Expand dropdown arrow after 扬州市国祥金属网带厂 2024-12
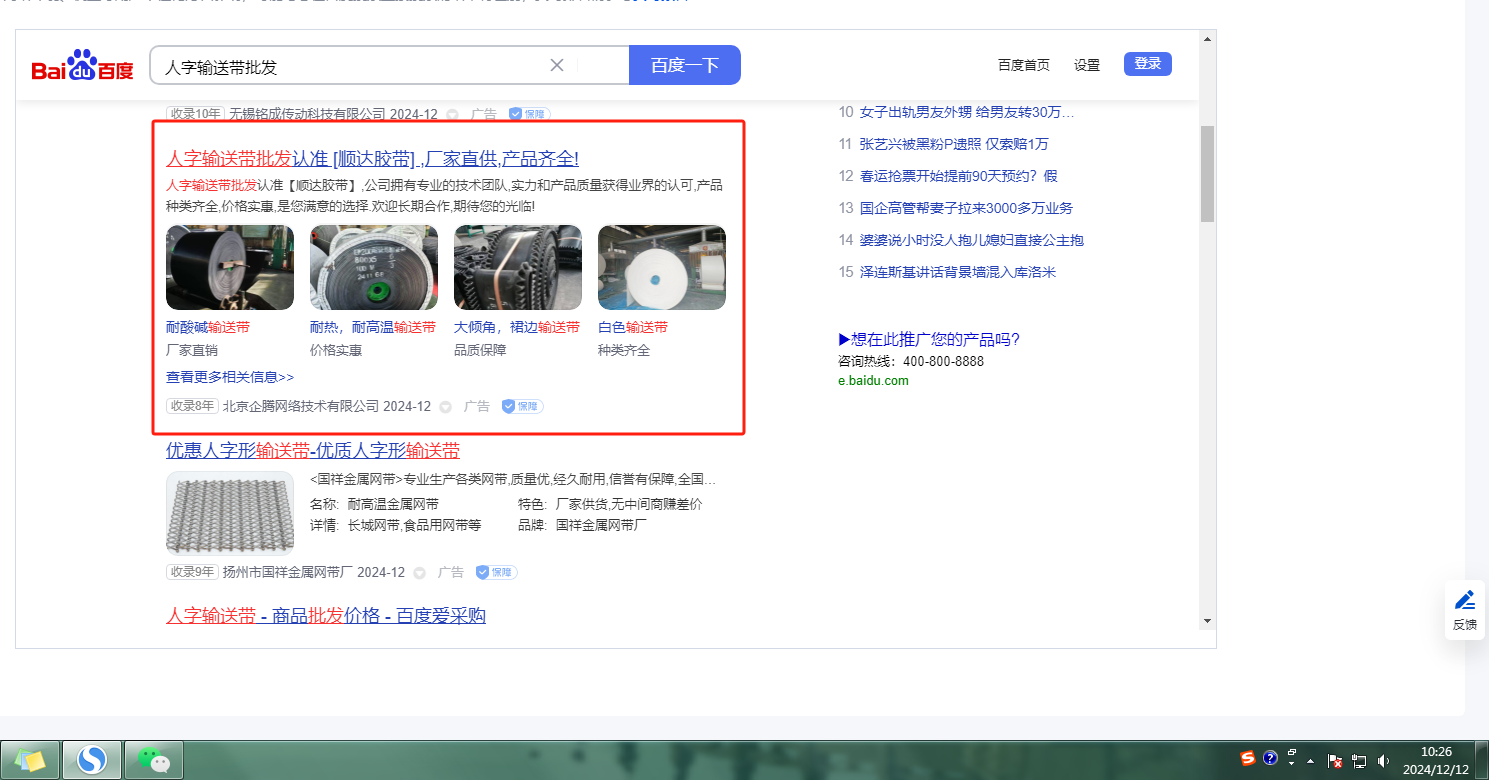1489x780 pixels. click(x=420, y=573)
